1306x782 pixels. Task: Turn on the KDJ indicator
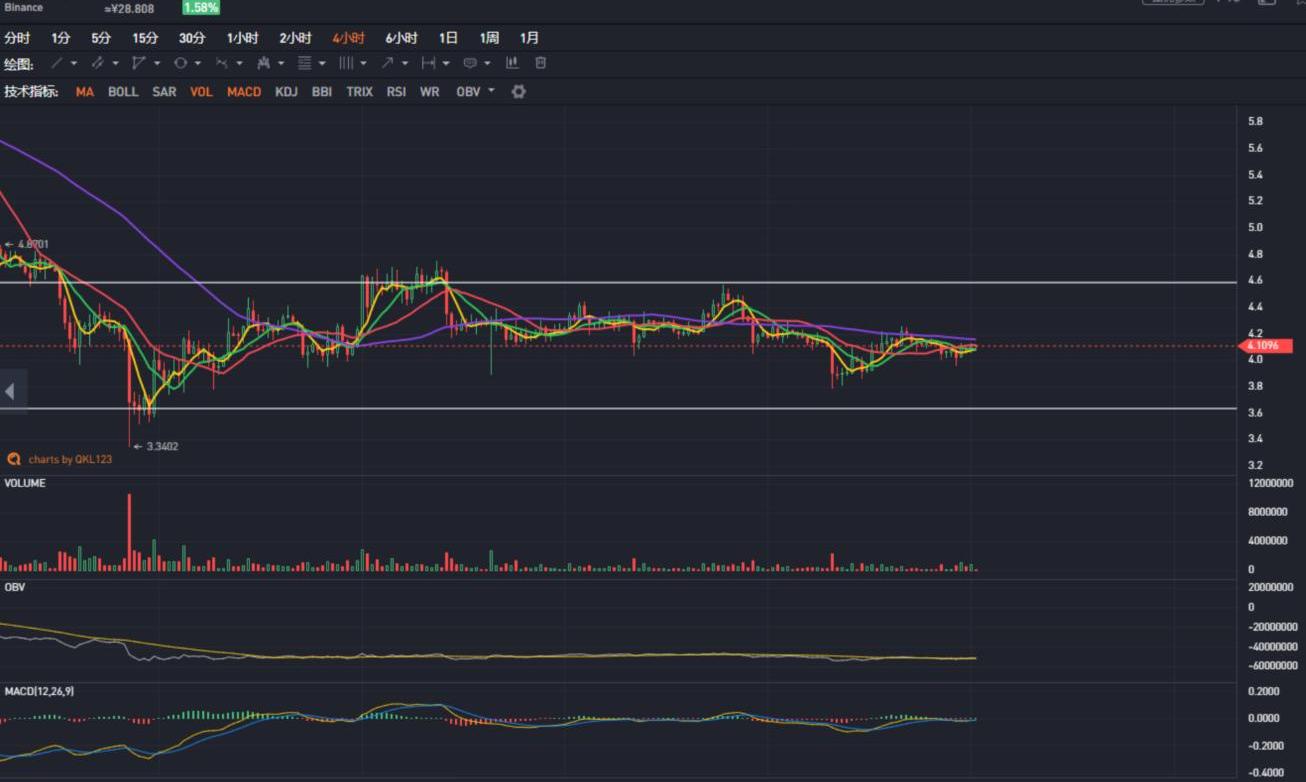(286, 92)
